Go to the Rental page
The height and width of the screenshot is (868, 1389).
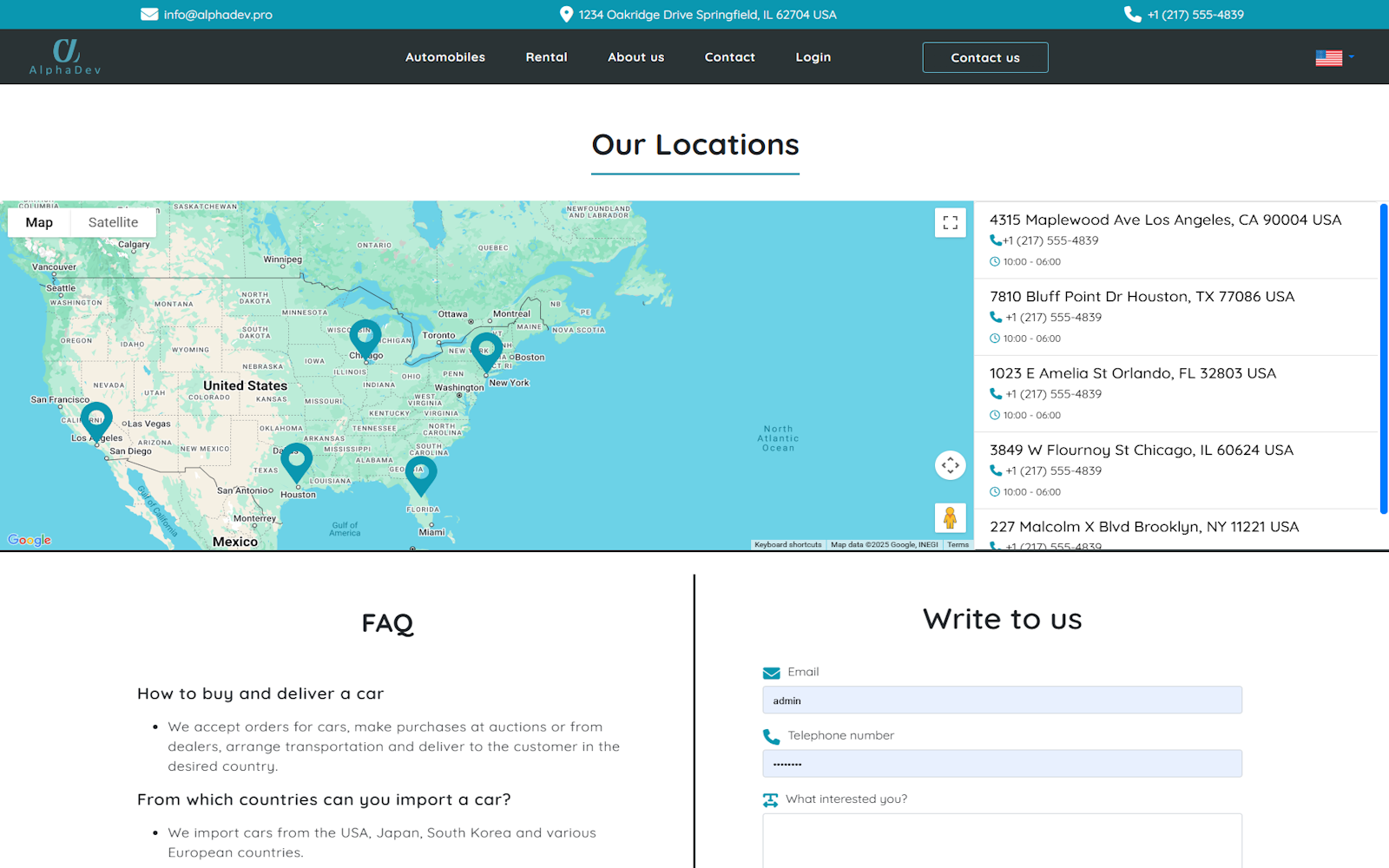coord(546,57)
